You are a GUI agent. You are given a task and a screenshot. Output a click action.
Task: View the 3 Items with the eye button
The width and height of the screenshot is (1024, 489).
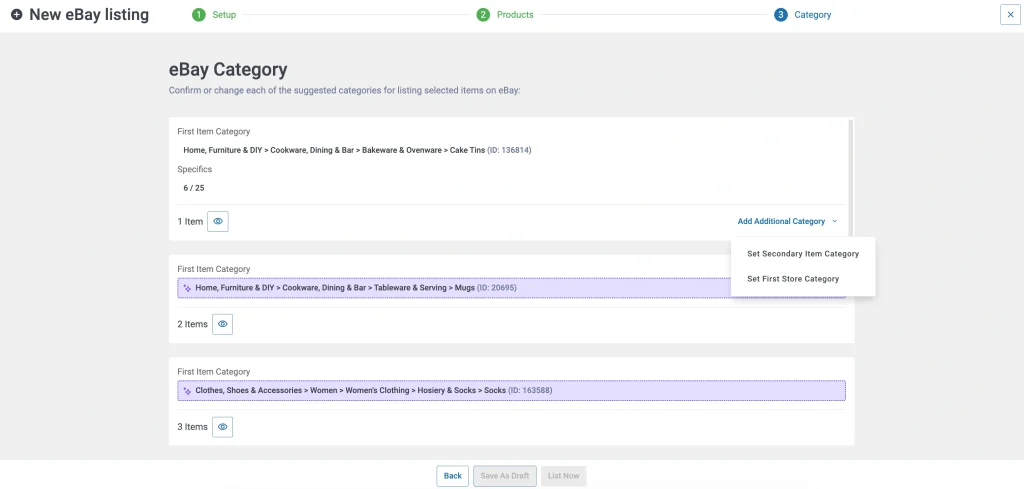pos(223,426)
